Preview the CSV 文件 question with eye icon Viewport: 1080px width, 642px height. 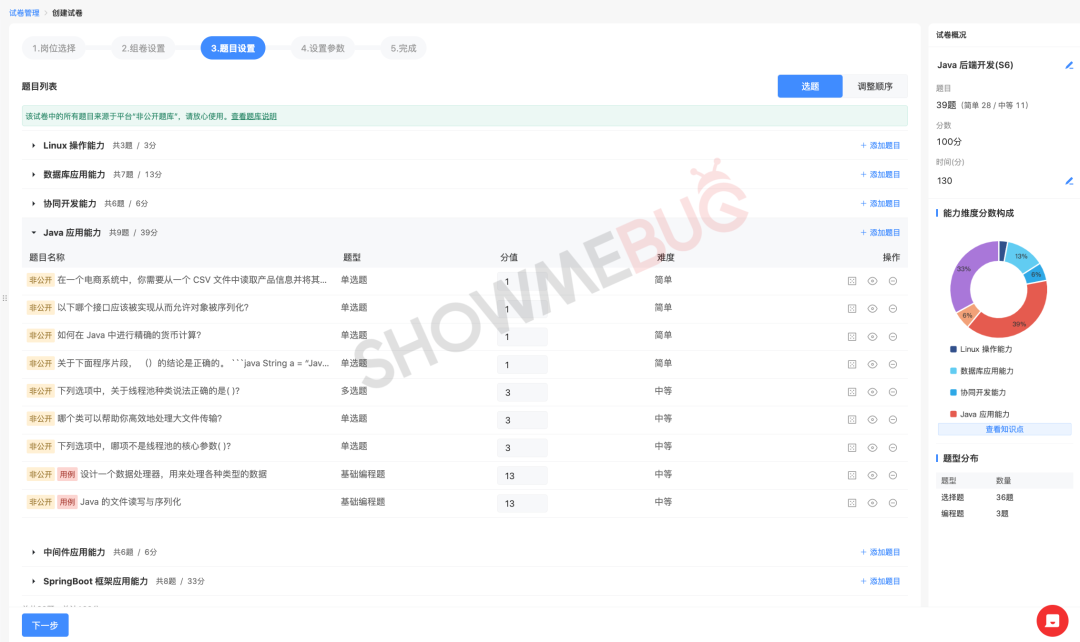[872, 281]
